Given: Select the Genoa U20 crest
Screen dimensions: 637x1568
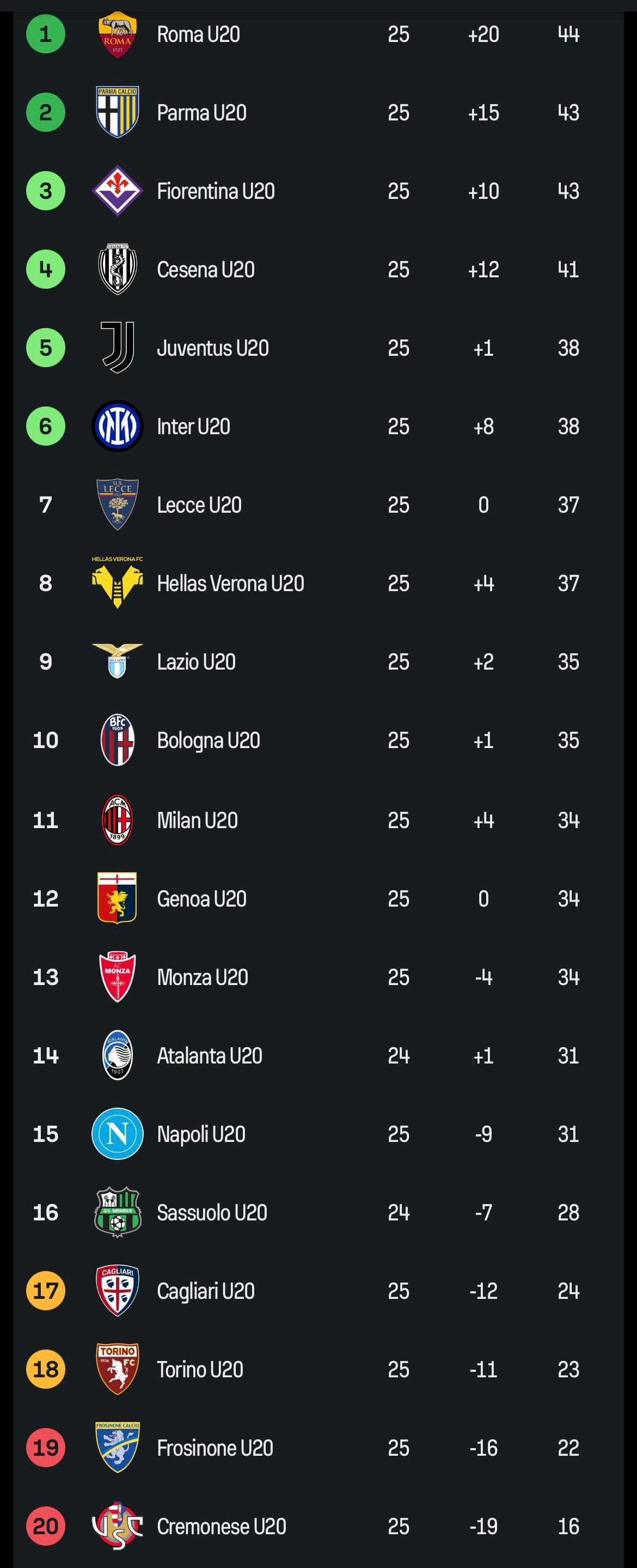Looking at the screenshot, I should [118, 898].
